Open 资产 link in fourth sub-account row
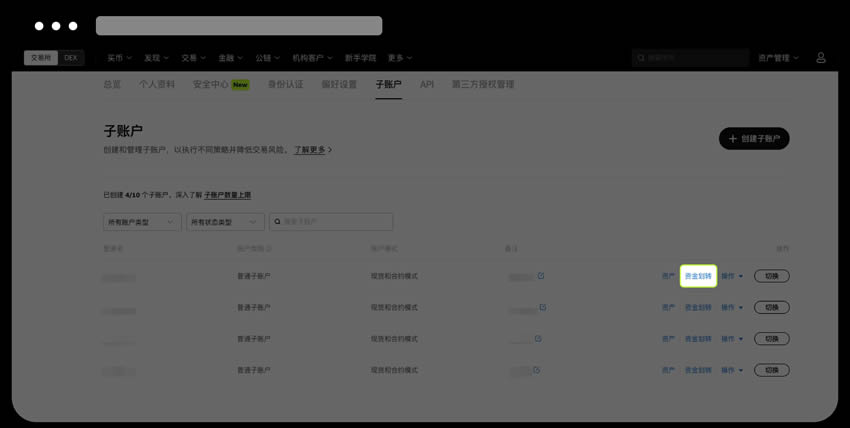 click(x=668, y=371)
